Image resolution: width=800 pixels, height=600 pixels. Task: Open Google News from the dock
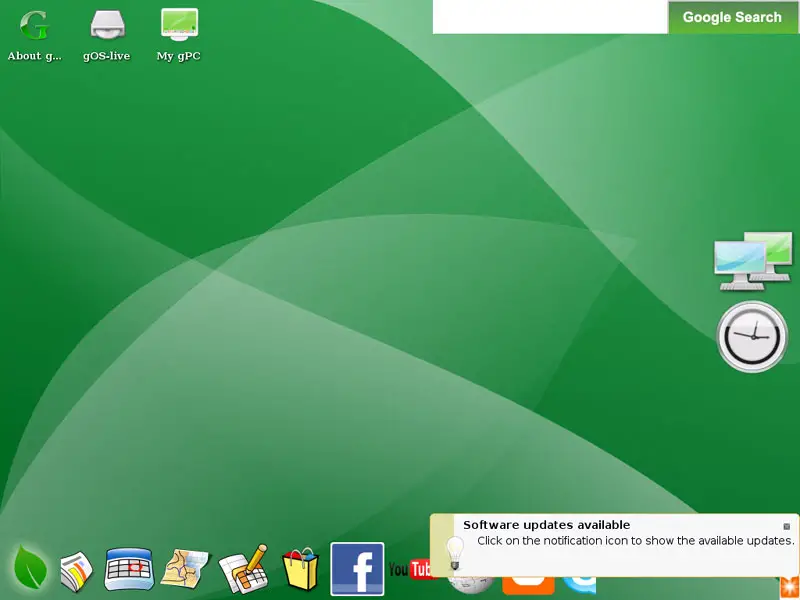(x=77, y=571)
